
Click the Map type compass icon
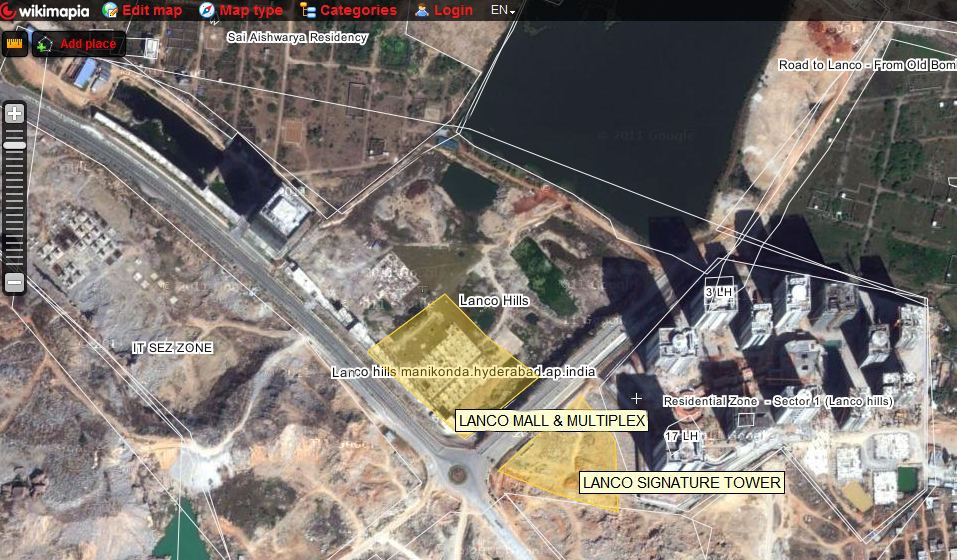207,10
